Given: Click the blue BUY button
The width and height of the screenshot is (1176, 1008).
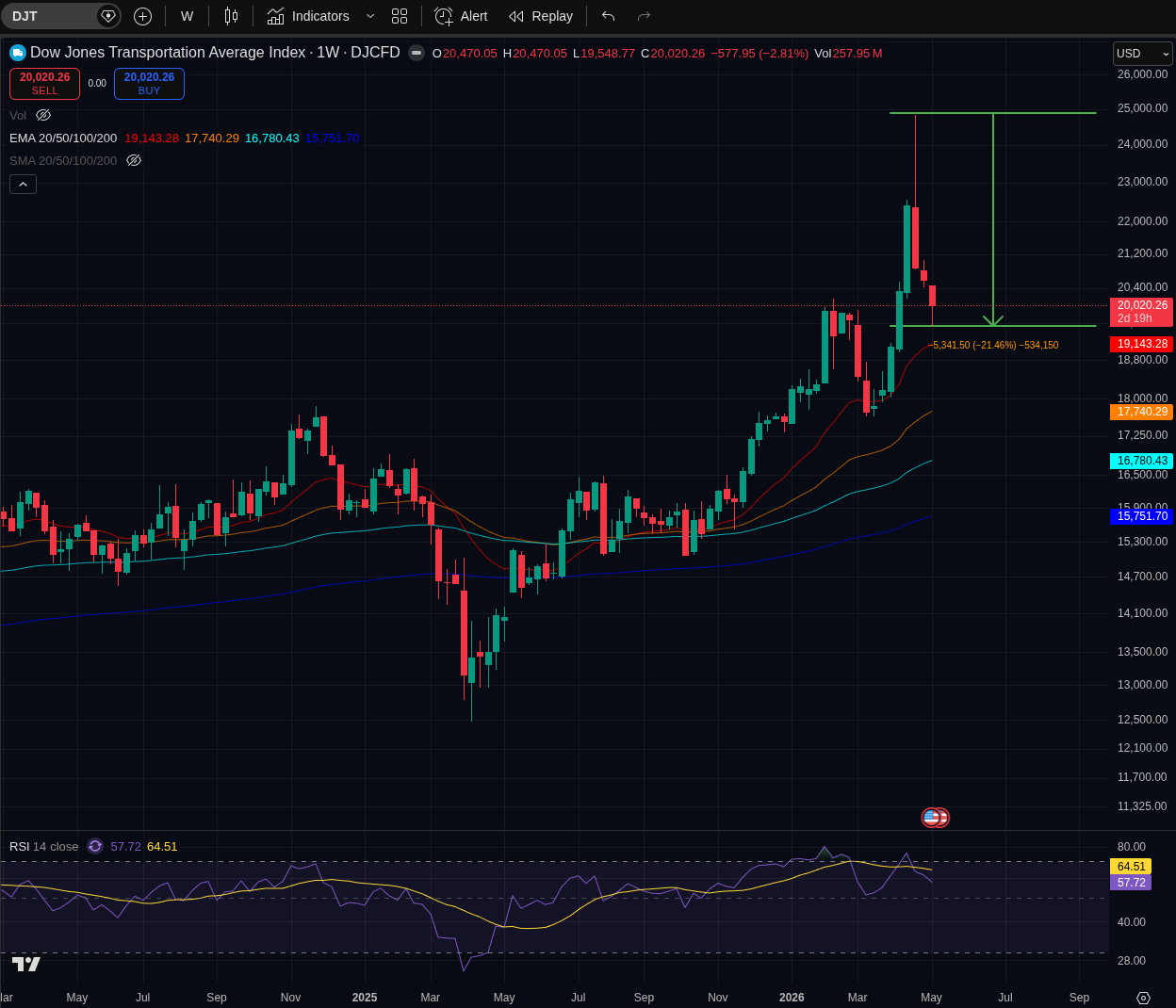Looking at the screenshot, I should (x=149, y=84).
